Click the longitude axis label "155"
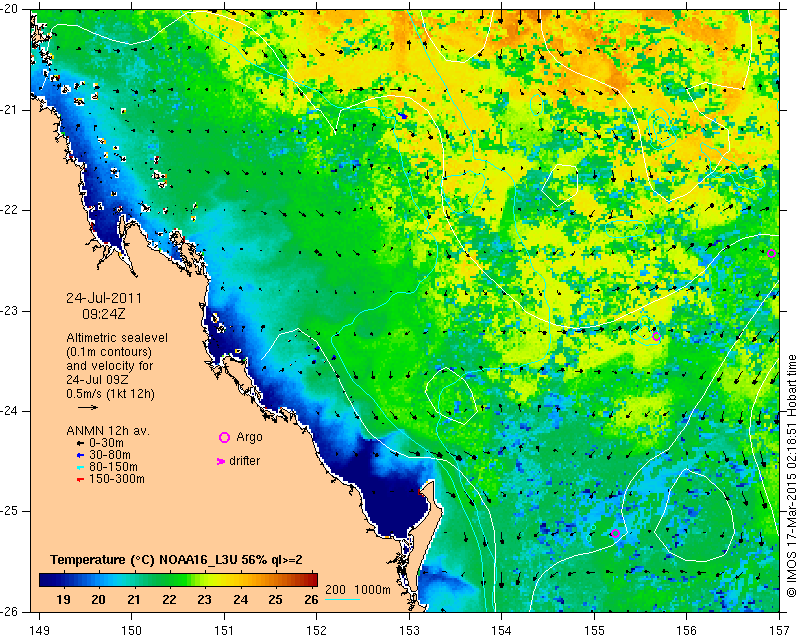This screenshot has height=640, width=800. coord(594,631)
